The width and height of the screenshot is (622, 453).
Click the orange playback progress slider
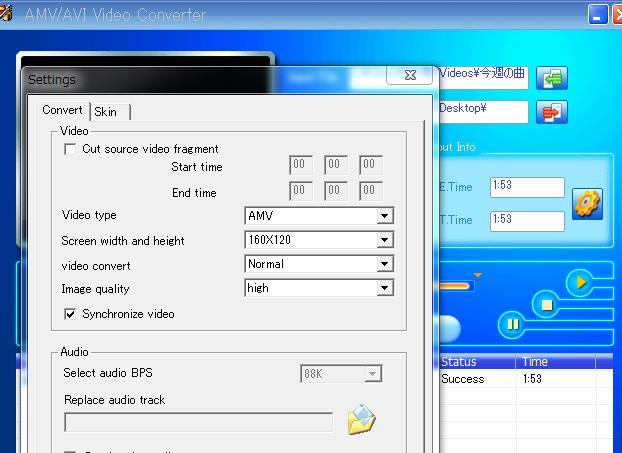pyautogui.click(x=455, y=286)
